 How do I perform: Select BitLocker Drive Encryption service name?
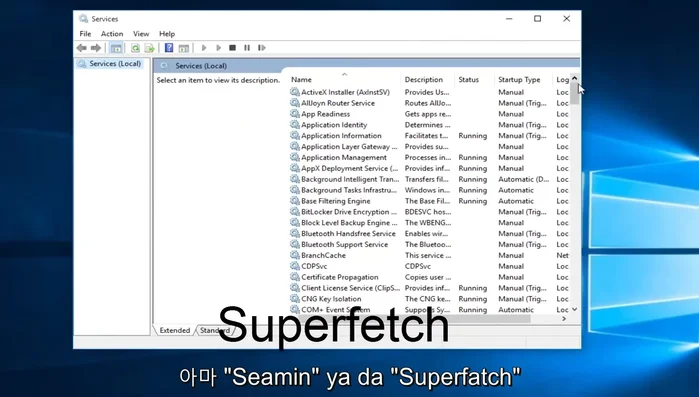pyautogui.click(x=349, y=212)
